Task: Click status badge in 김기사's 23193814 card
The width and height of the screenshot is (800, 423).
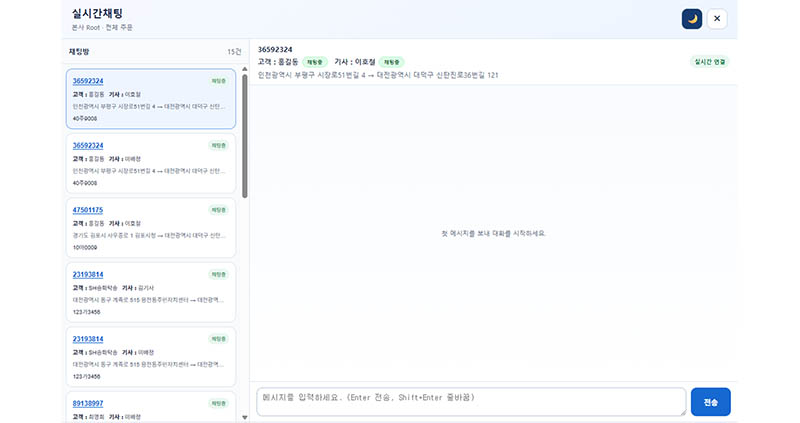Action: pos(218,275)
